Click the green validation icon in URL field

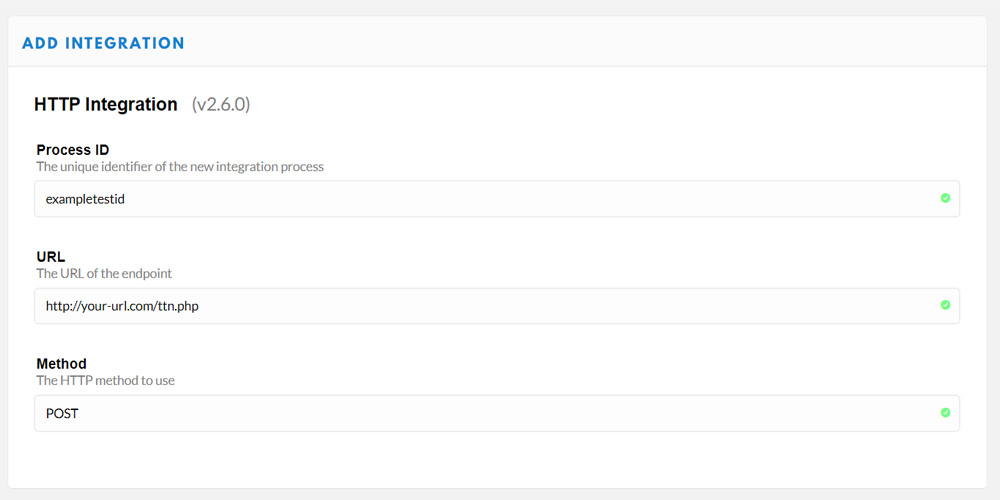tap(945, 305)
